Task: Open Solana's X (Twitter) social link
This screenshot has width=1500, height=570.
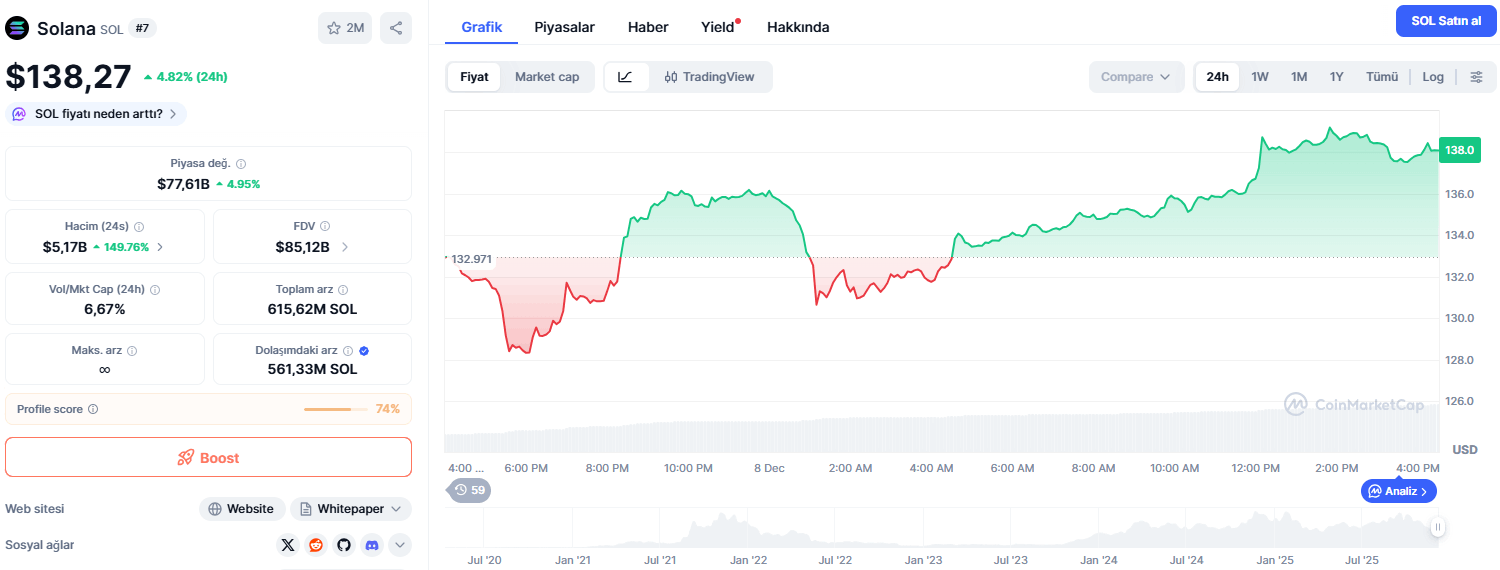Action: 288,545
